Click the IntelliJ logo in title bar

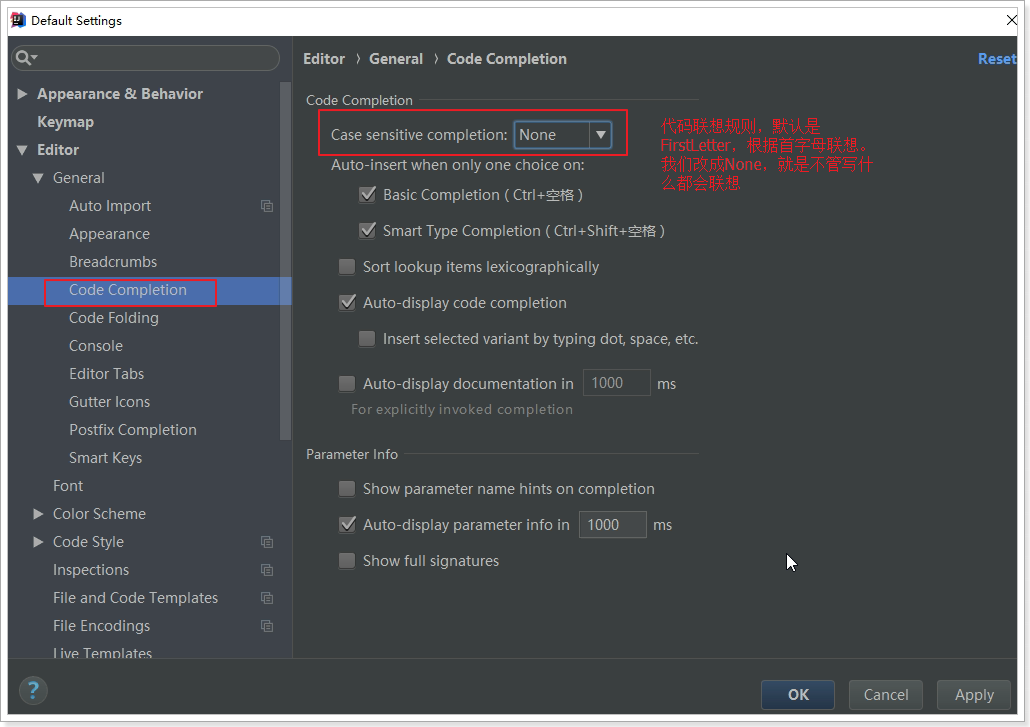[18, 20]
